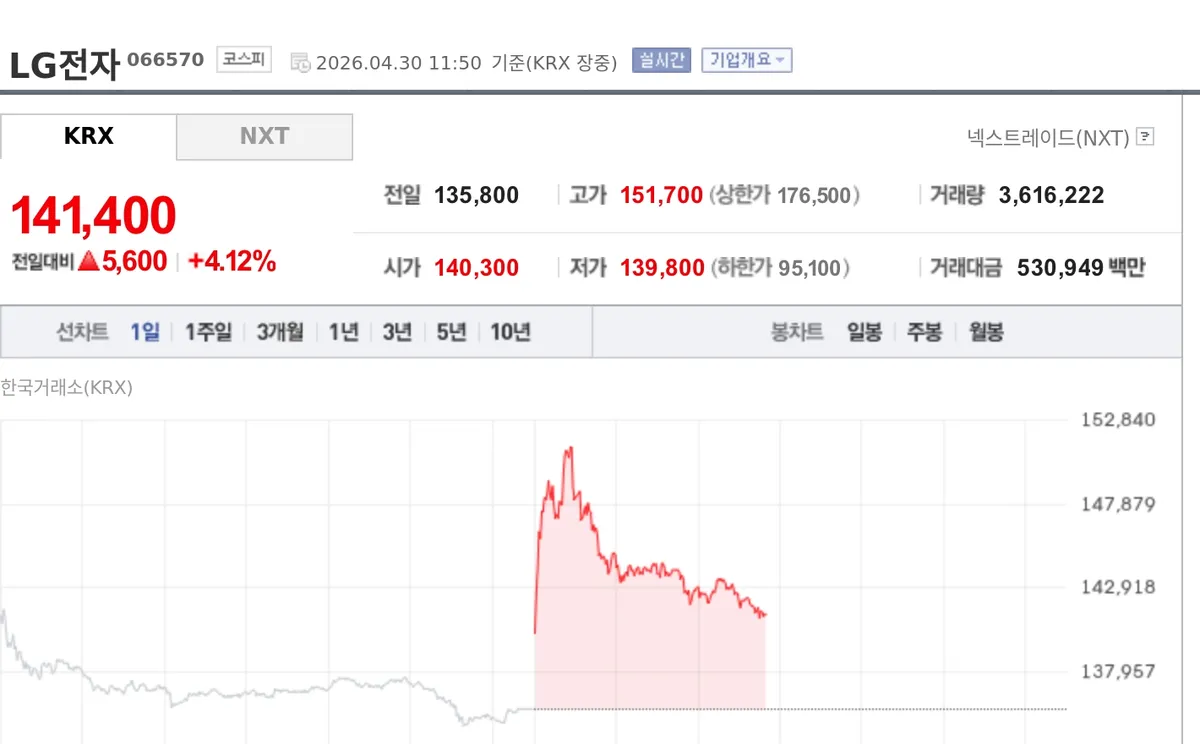Select the 봉차트 candlestick chart view

point(797,331)
